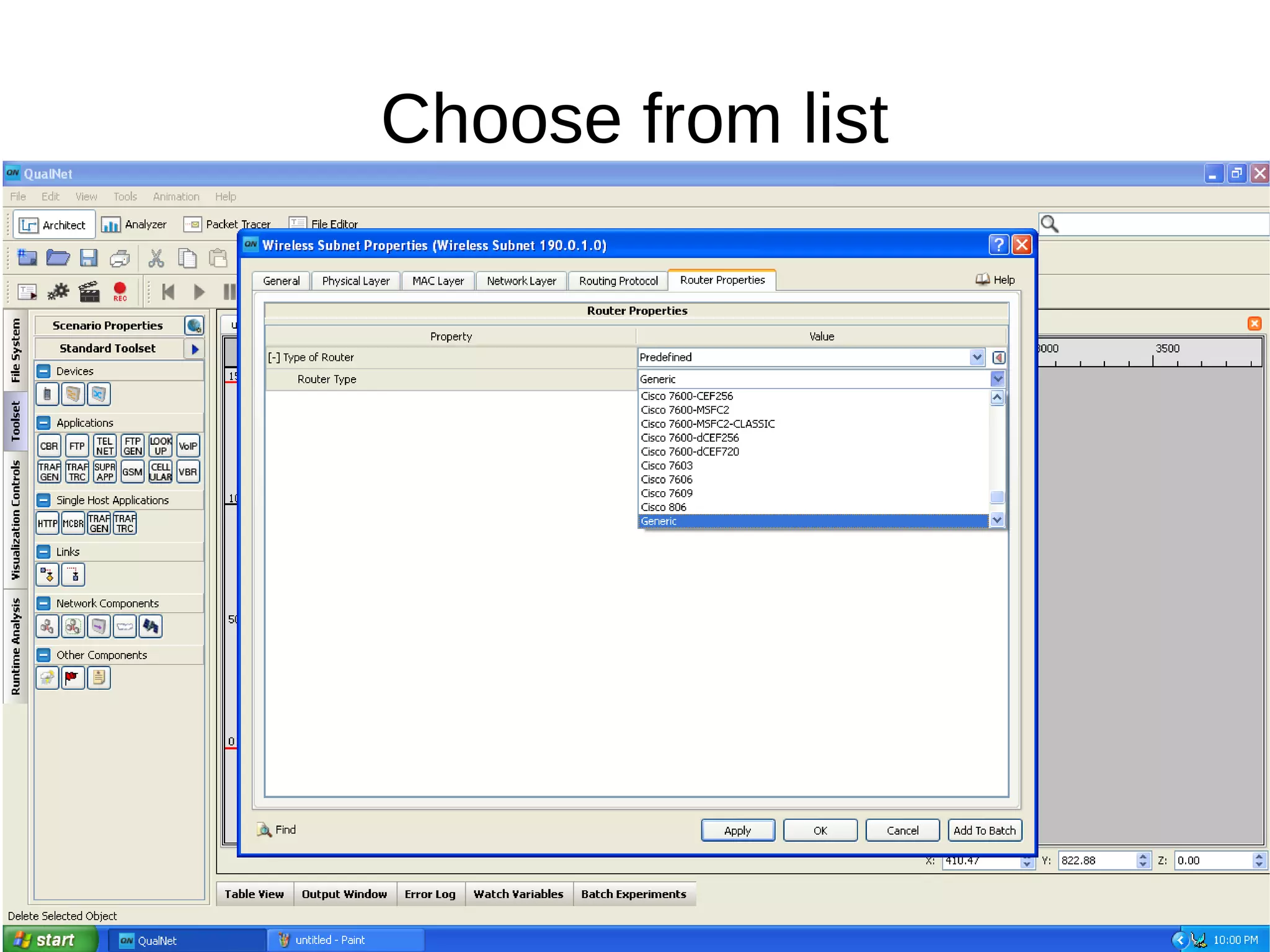The width and height of the screenshot is (1270, 952).
Task: Collapse the Applications toolset section
Action: (x=43, y=423)
